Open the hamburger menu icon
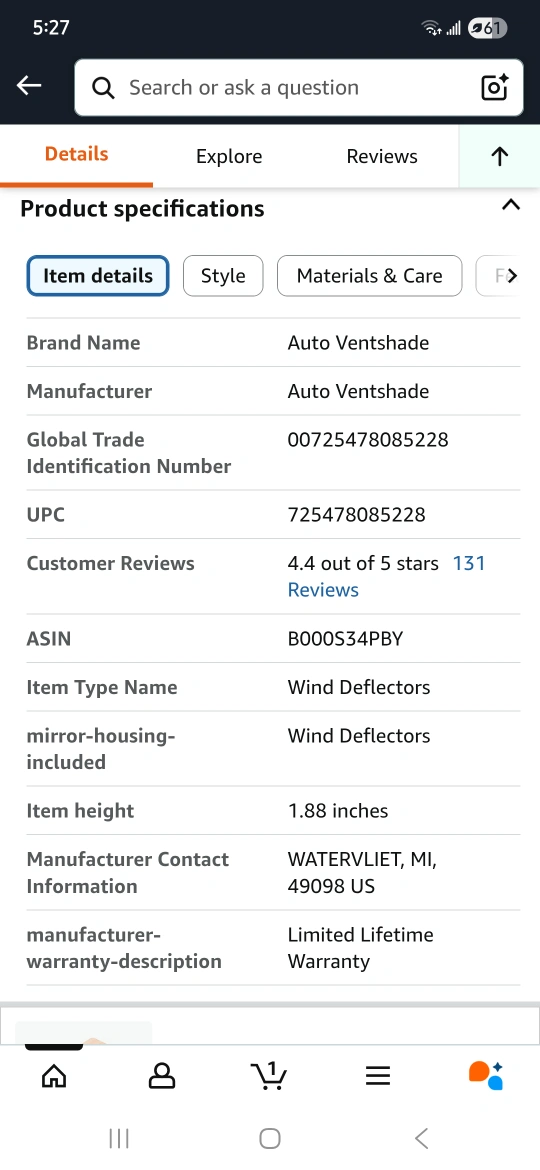Image resolution: width=540 pixels, height=1170 pixels. click(x=378, y=1075)
